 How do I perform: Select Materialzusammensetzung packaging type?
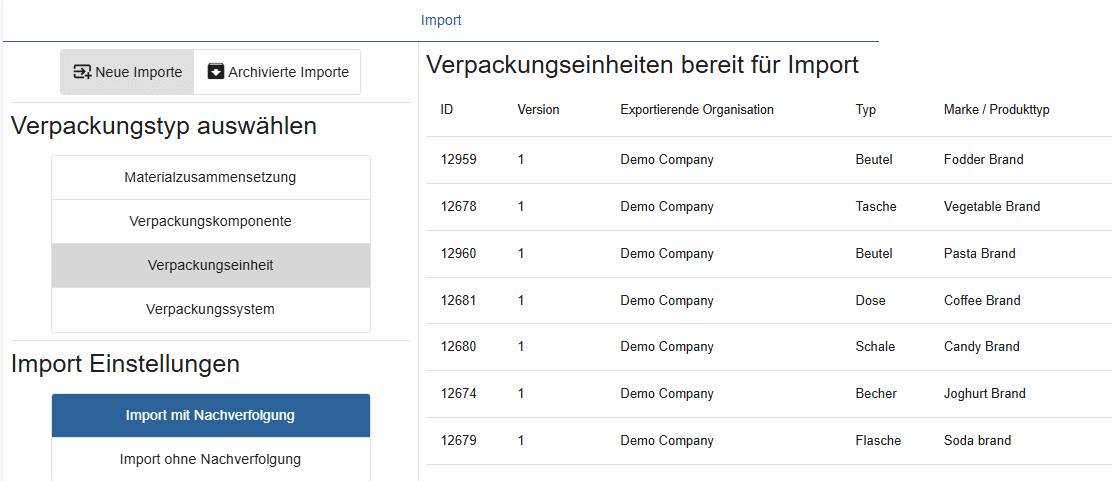coord(210,177)
